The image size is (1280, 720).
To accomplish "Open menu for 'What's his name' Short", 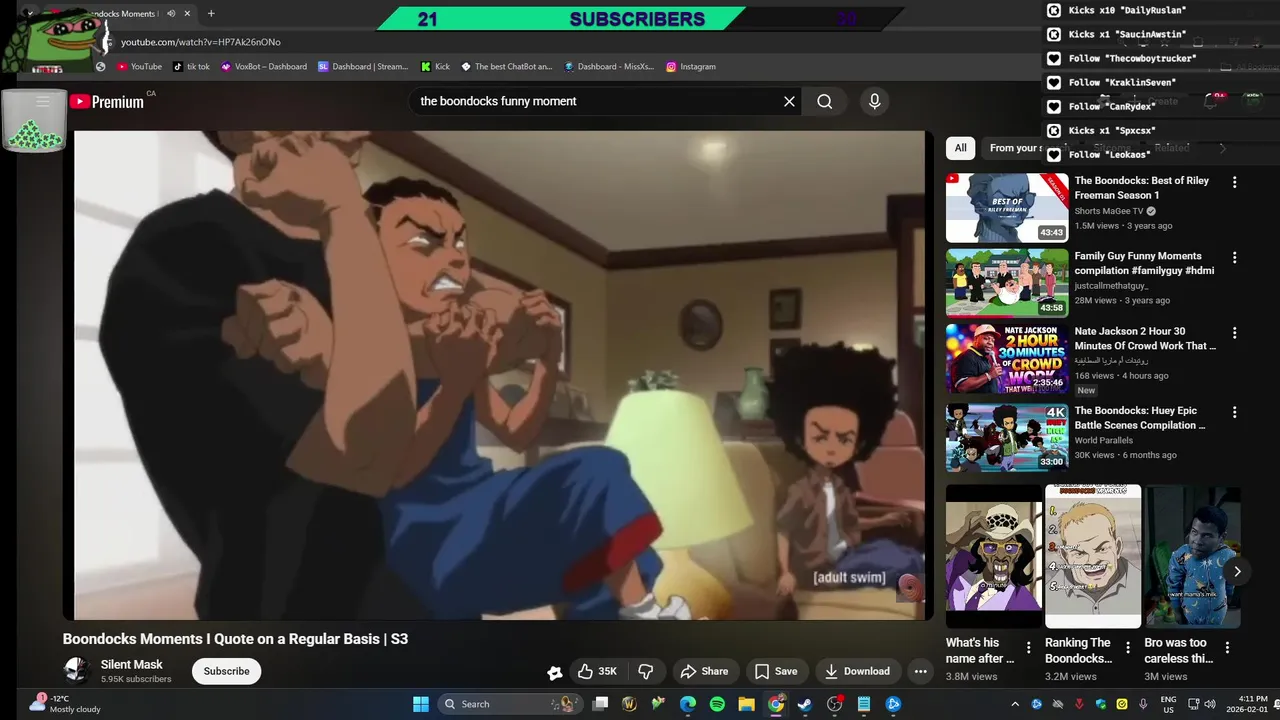I will [x=1028, y=648].
